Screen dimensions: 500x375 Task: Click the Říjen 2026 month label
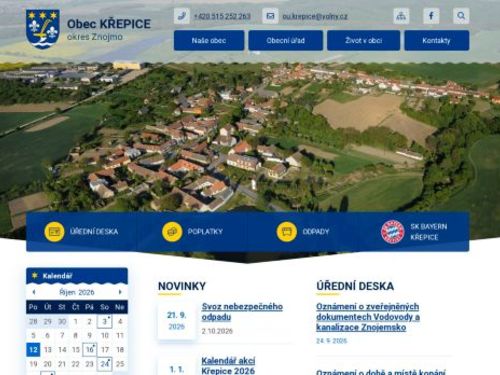[x=77, y=292]
